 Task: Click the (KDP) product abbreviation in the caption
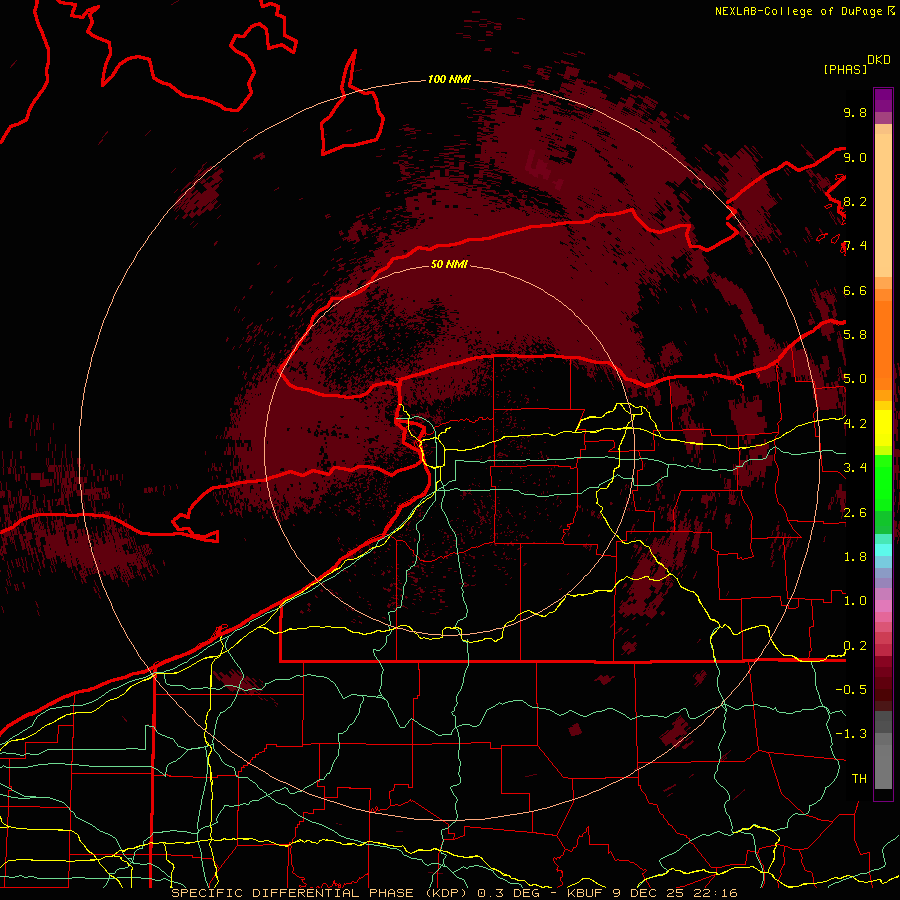pos(447,893)
